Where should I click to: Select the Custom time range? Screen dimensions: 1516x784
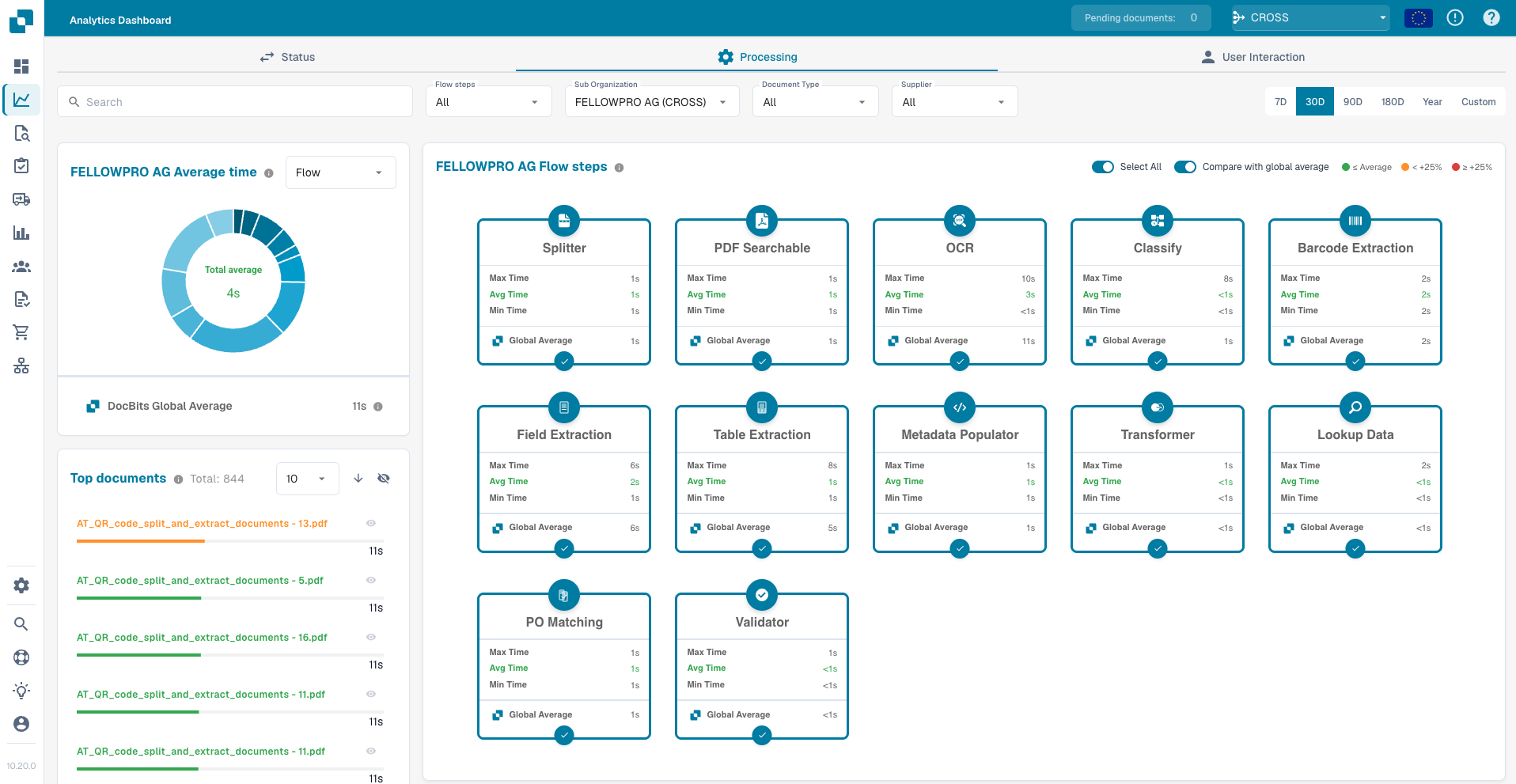click(1478, 102)
